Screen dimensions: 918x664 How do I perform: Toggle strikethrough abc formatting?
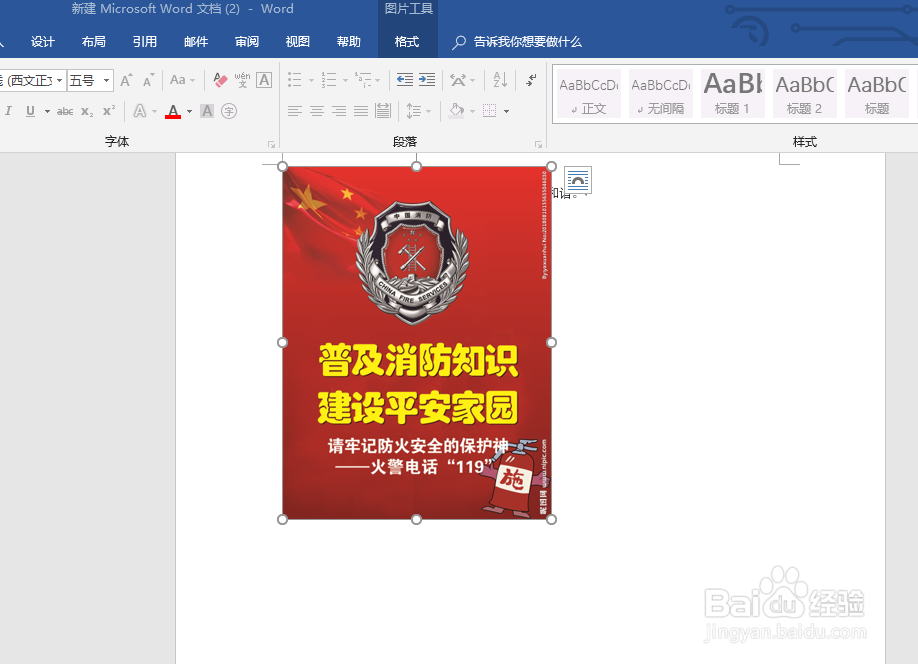point(65,111)
